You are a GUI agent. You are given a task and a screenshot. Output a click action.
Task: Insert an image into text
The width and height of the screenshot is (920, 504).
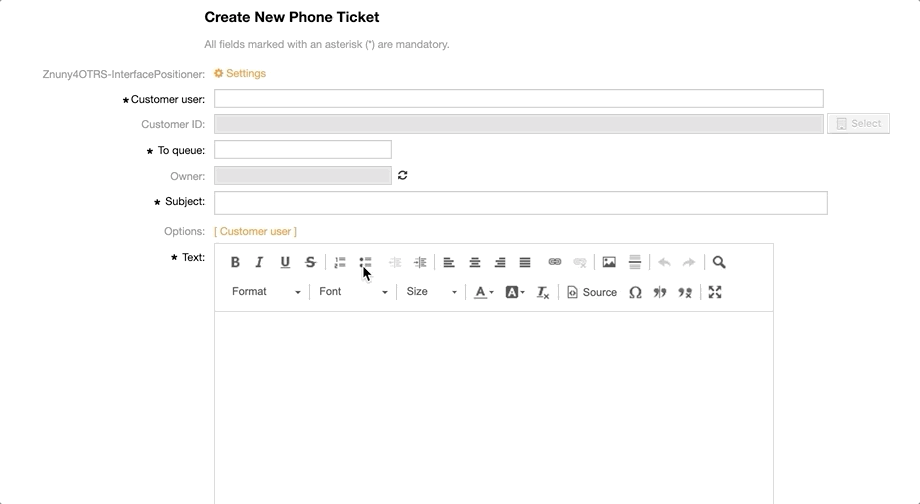click(609, 262)
